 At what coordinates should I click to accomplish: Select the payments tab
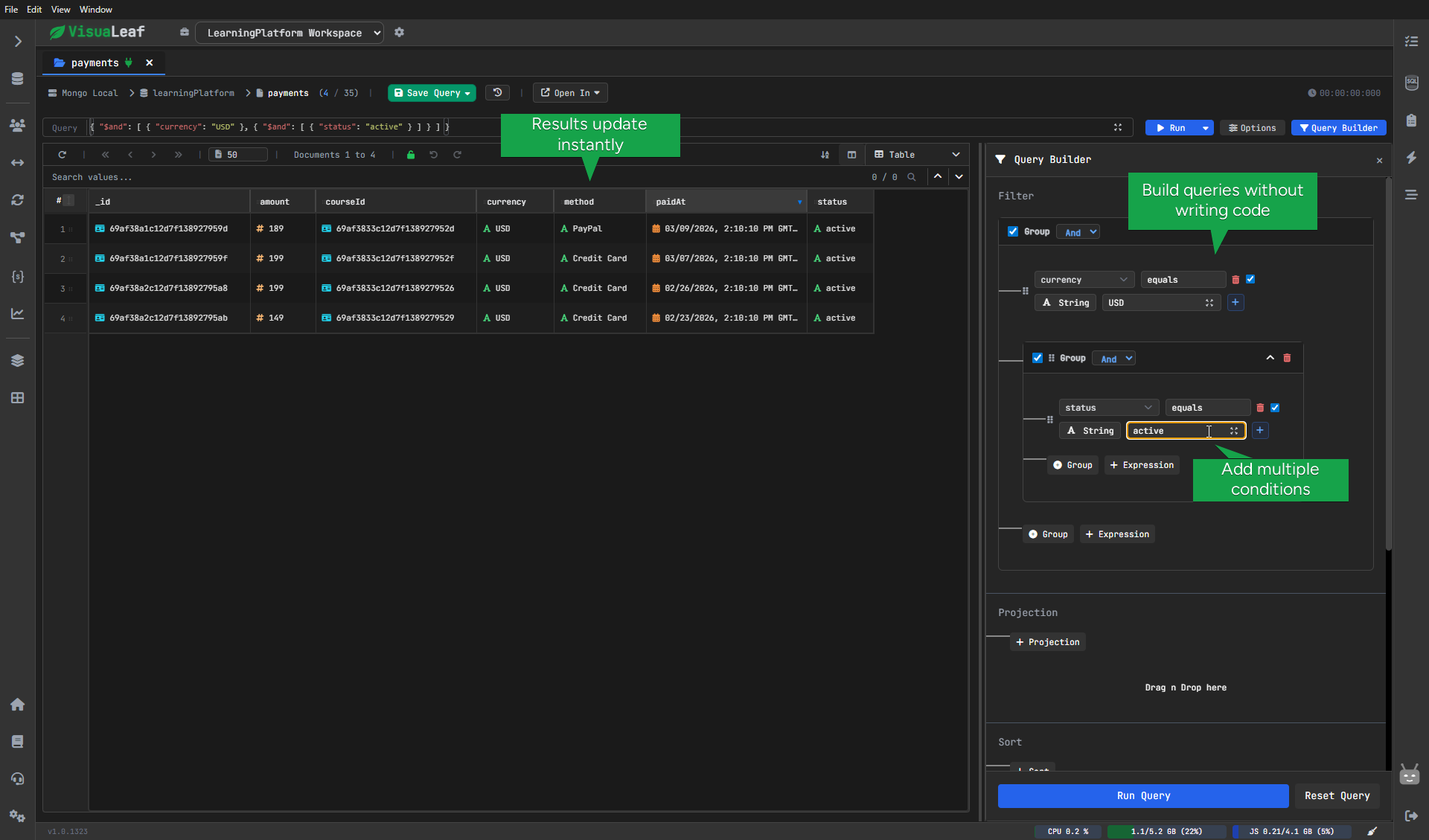point(93,62)
